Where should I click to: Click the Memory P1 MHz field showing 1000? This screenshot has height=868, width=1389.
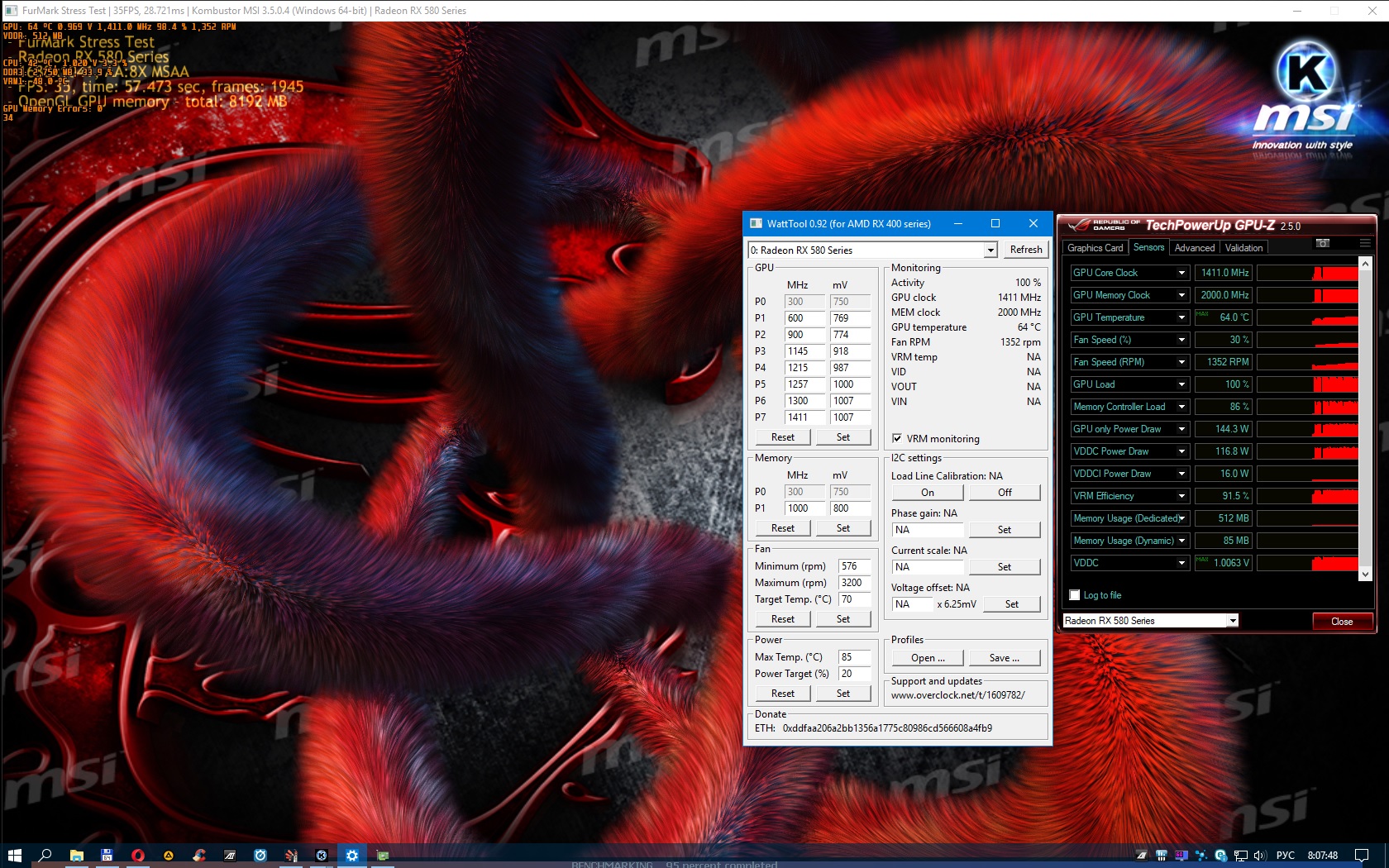[x=804, y=508]
